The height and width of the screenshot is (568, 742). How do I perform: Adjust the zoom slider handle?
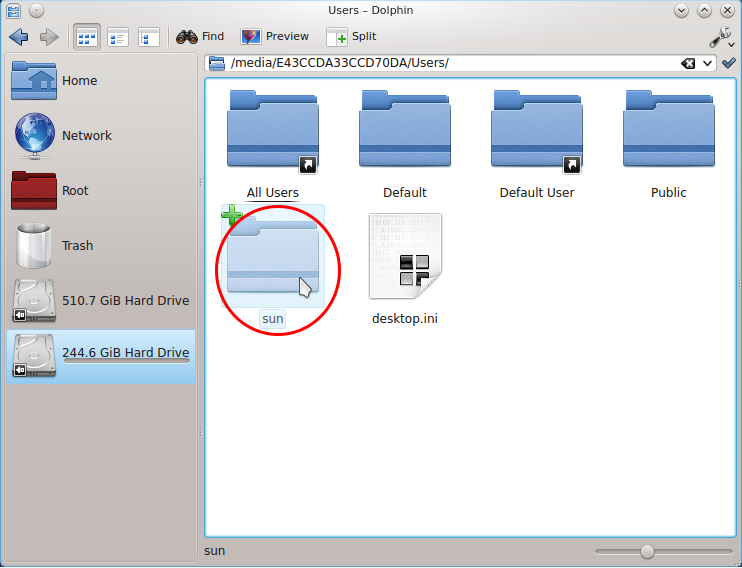click(647, 551)
